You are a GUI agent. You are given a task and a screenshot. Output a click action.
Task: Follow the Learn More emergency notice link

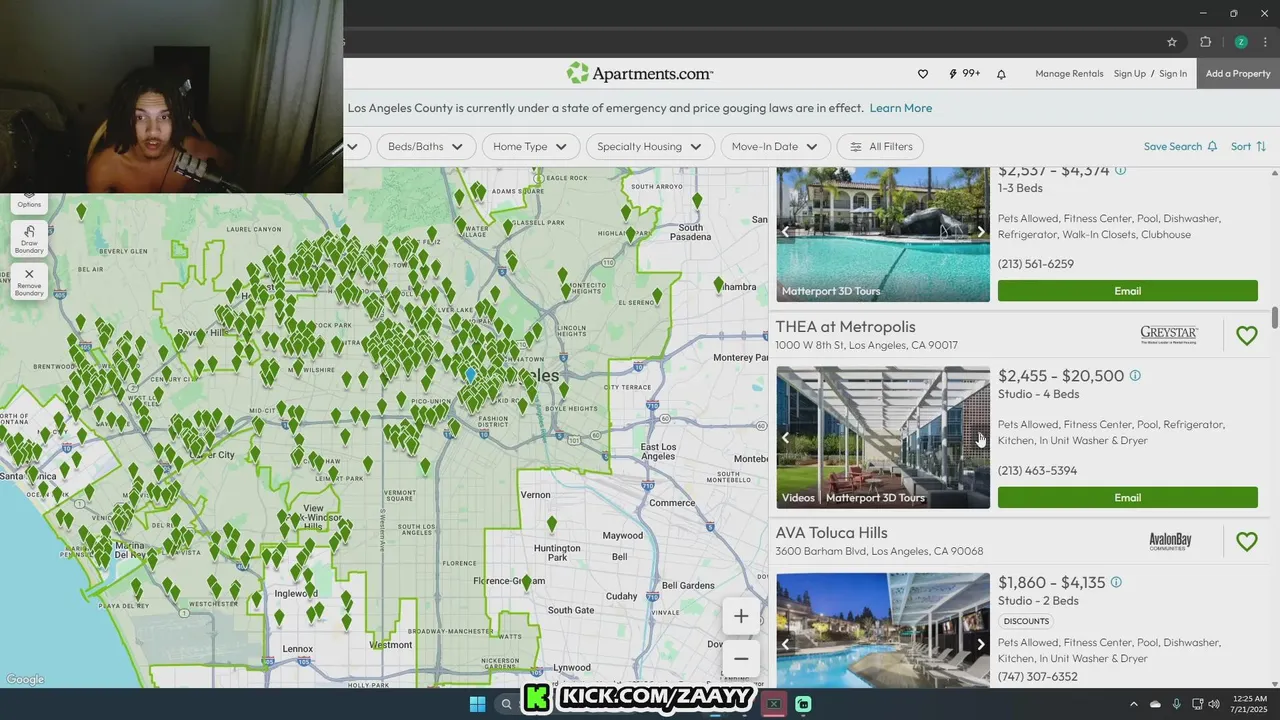[900, 108]
